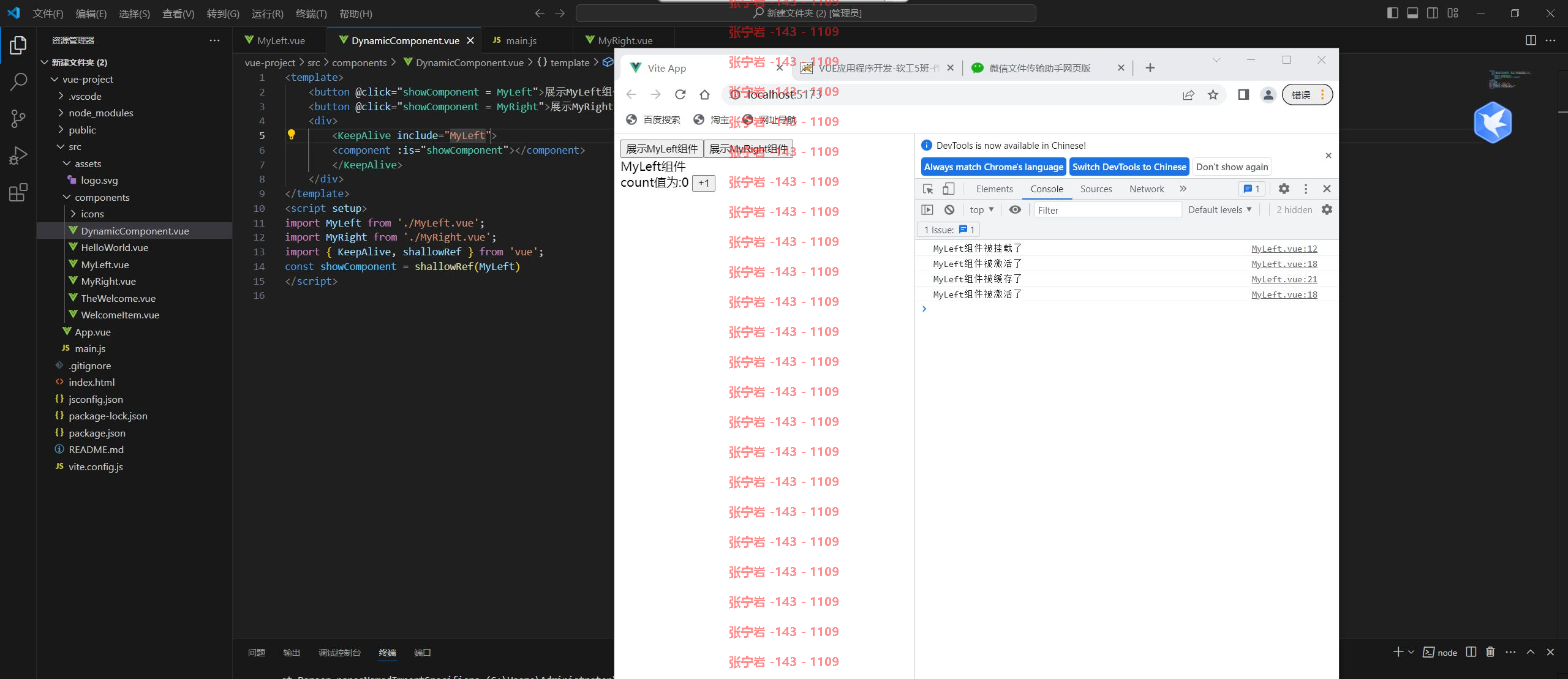Share the current page
The width and height of the screenshot is (1568, 679).
click(1188, 94)
